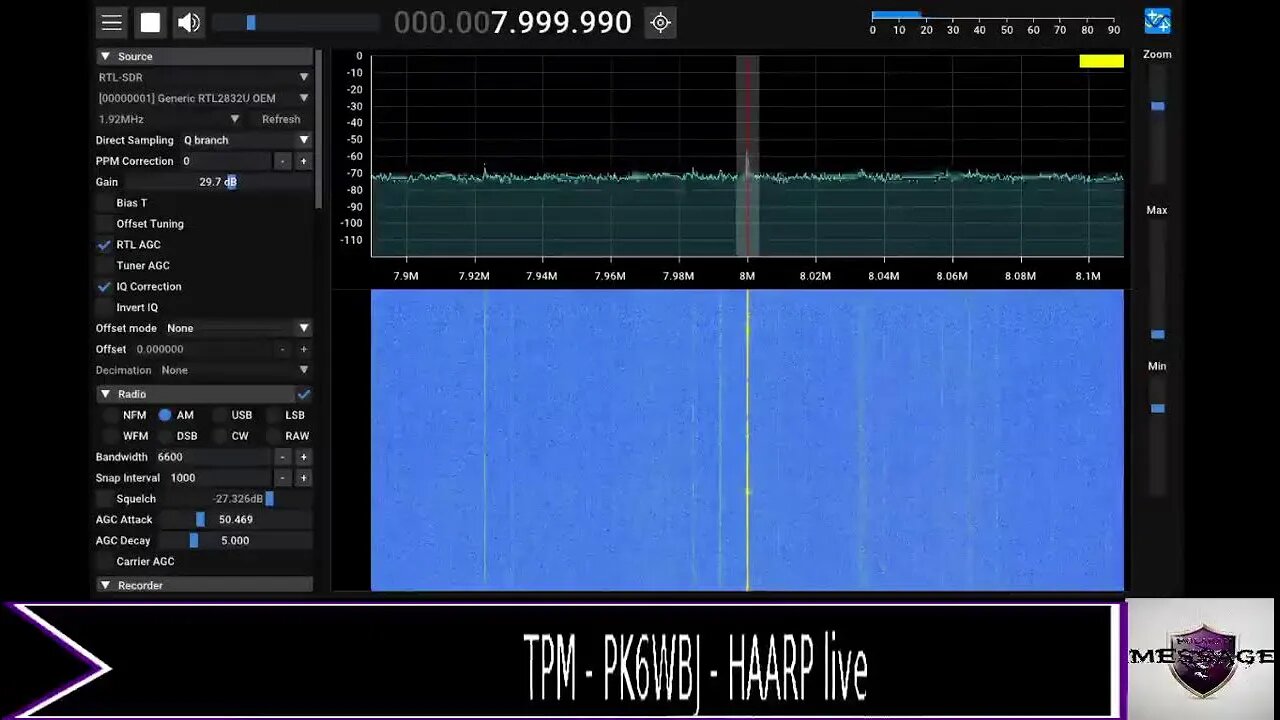
Task: Click the Snap Interval field 1000
Action: pyautogui.click(x=219, y=478)
